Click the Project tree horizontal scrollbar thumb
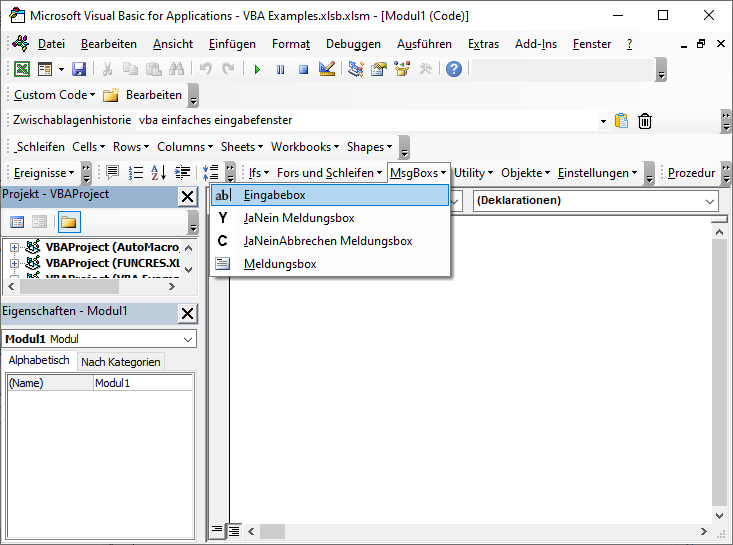 tap(69, 287)
